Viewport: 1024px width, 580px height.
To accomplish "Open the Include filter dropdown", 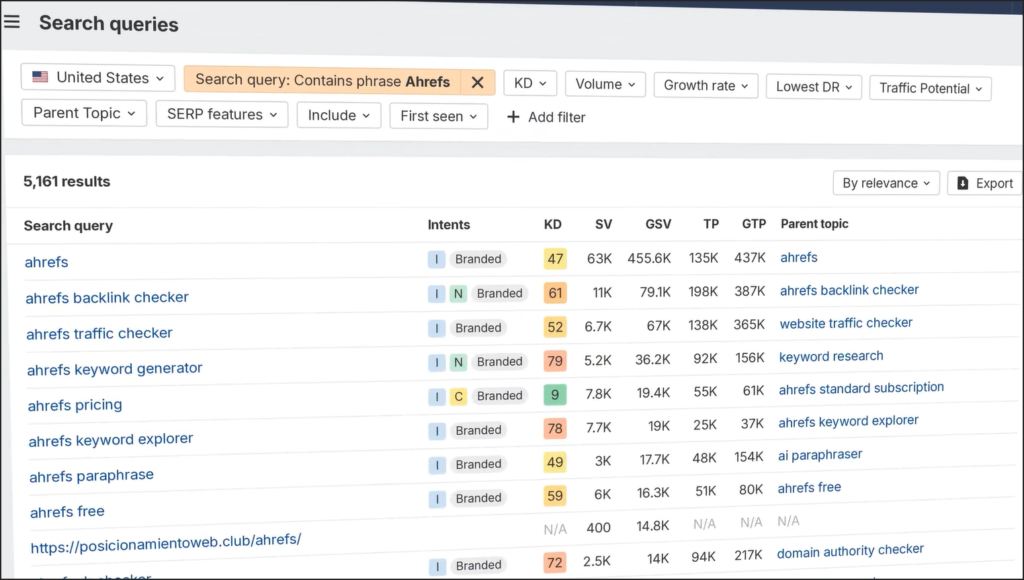I will coord(339,116).
